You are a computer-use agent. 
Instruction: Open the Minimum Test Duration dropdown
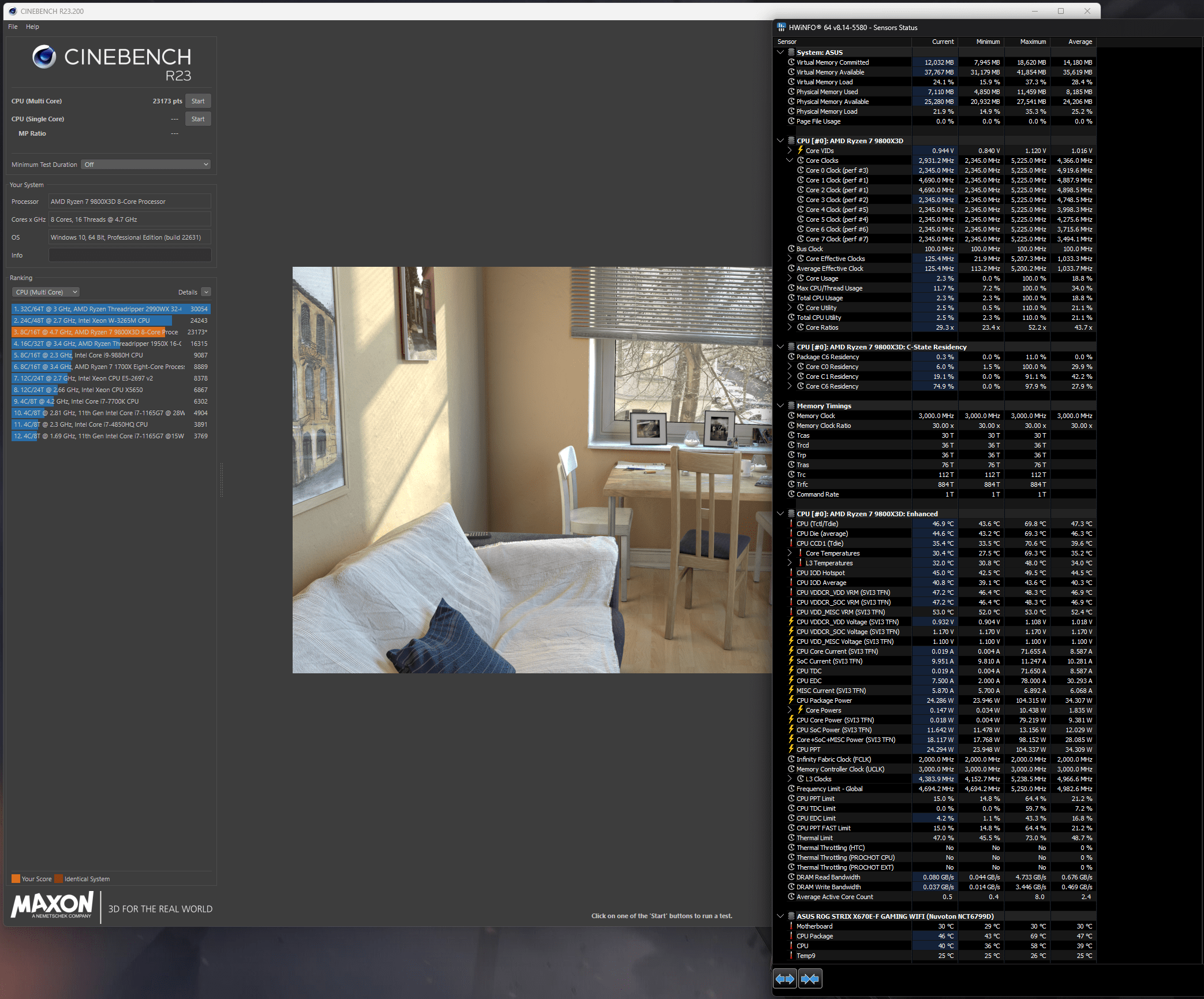145,165
